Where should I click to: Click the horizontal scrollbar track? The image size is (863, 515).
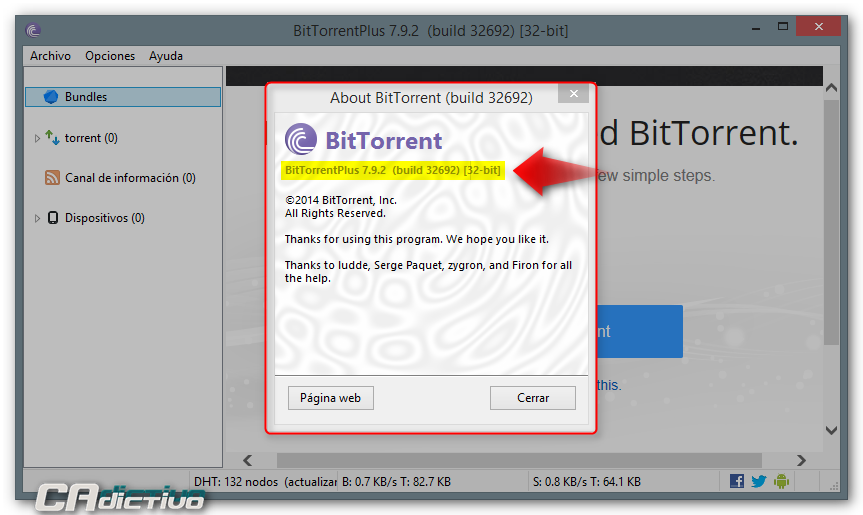click(x=519, y=460)
